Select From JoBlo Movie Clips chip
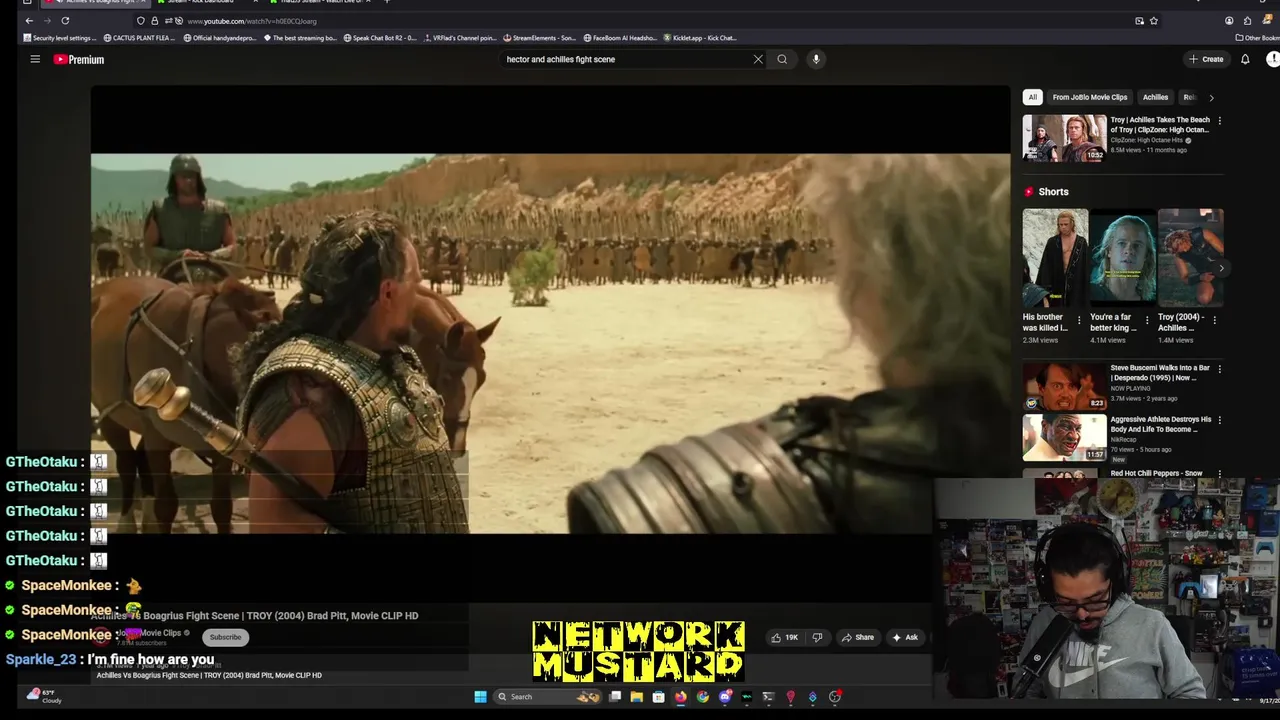The height and width of the screenshot is (720, 1280). tap(1090, 97)
